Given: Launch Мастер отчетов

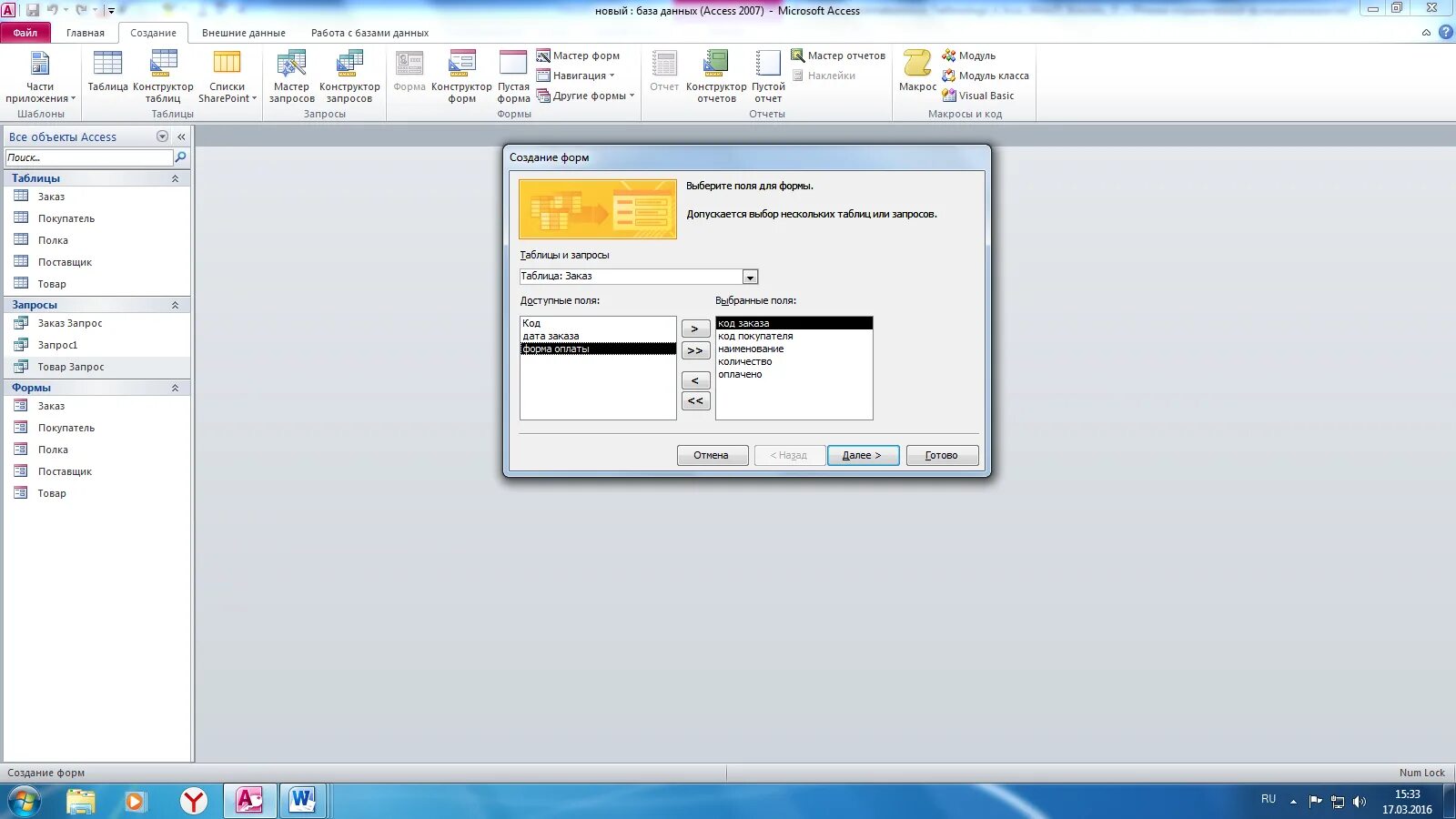Looking at the screenshot, I should [838, 56].
